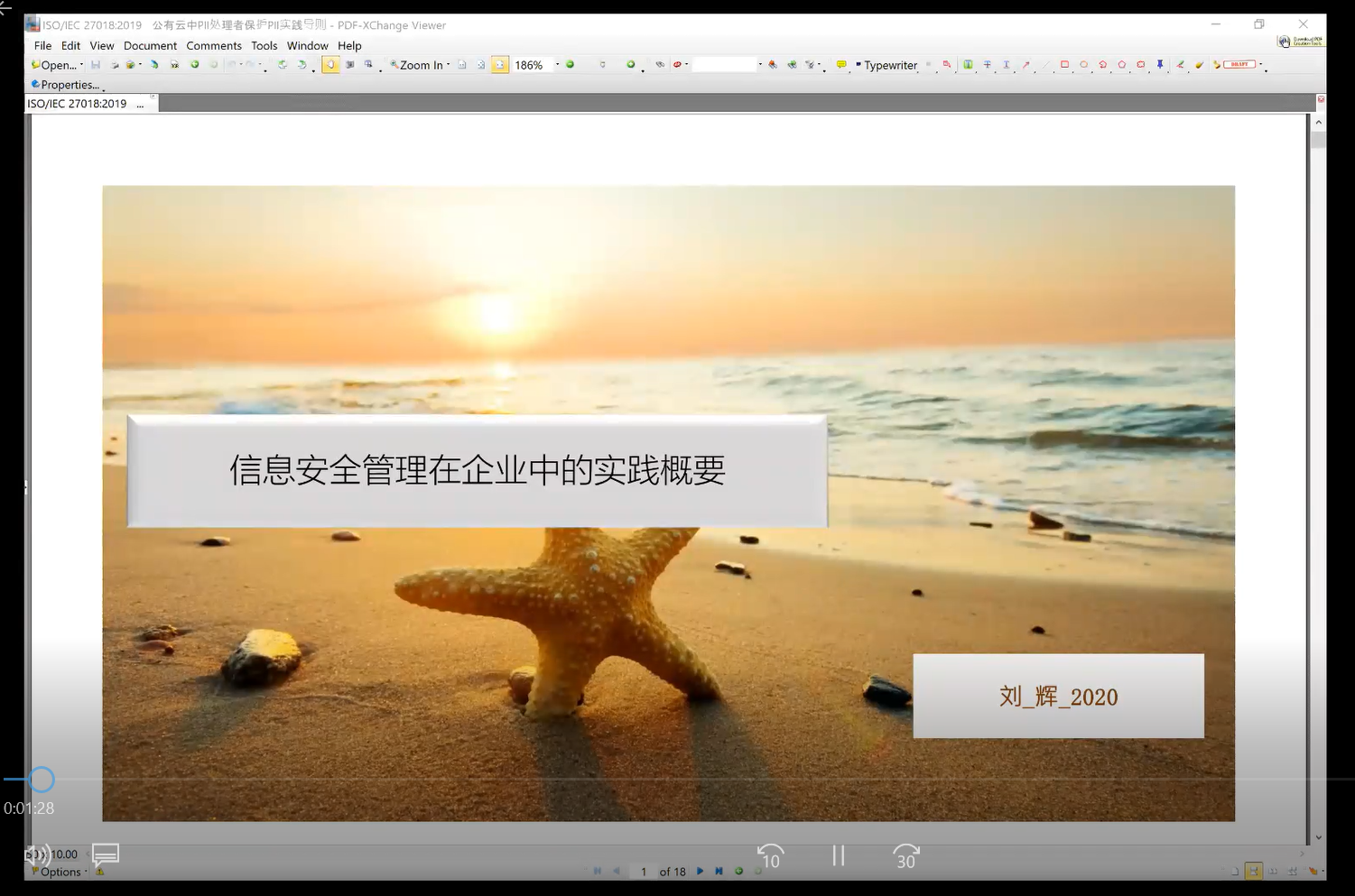Mute the video volume speaker
This screenshot has height=896, width=1355.
click(x=36, y=854)
